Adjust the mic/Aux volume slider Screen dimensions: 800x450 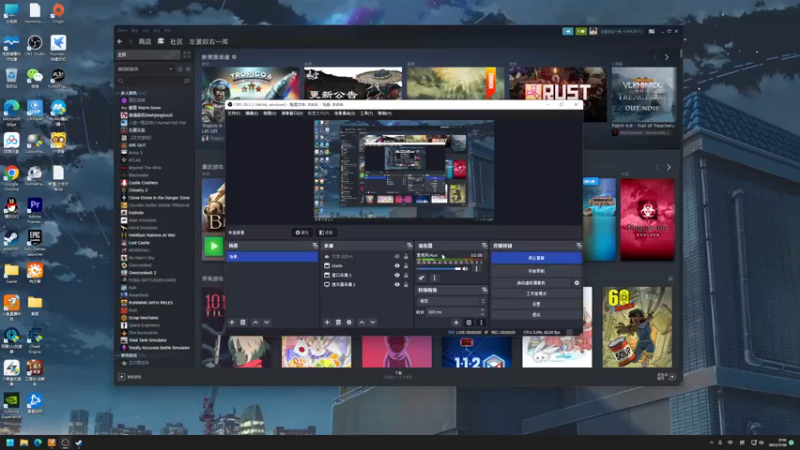click(439, 268)
